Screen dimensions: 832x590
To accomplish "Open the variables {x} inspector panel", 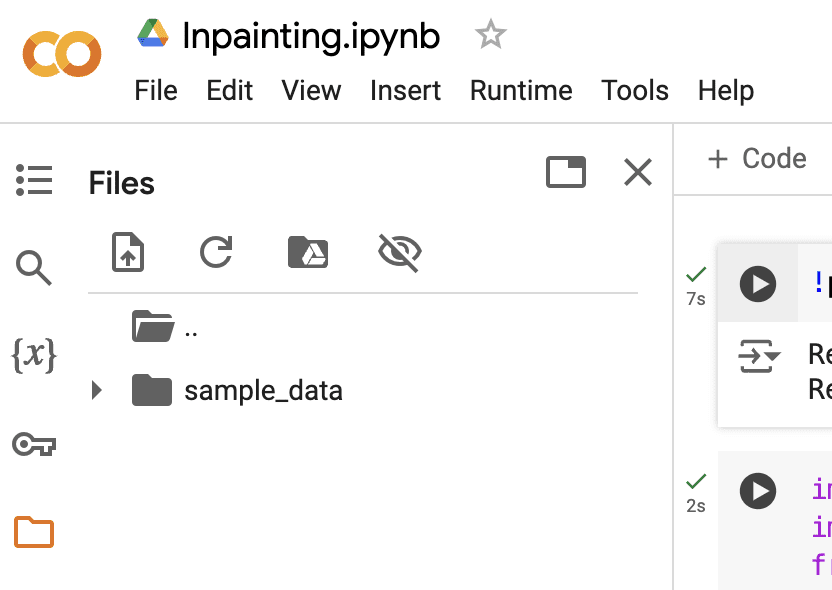I will coord(34,355).
